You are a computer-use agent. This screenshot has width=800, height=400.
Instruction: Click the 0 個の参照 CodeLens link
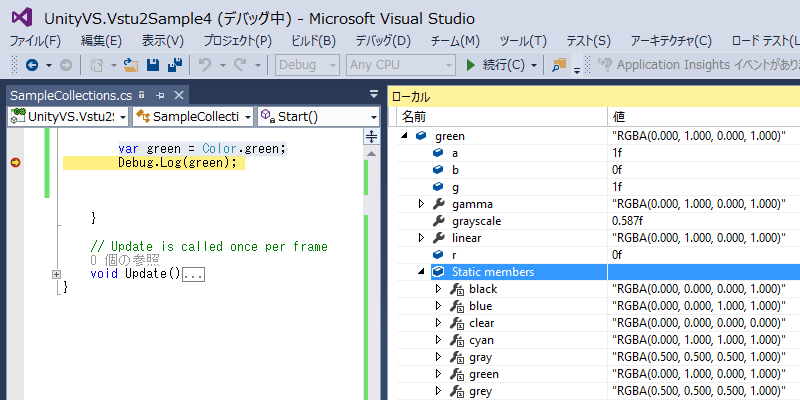[125, 260]
